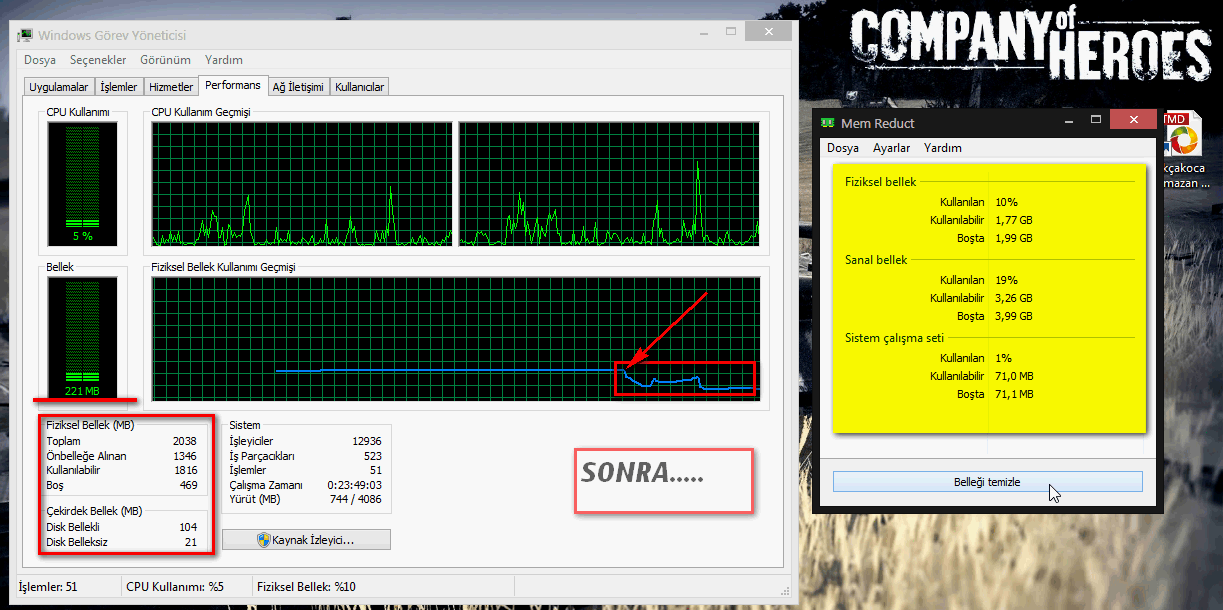This screenshot has height=610, width=1223.
Task: Click the Mem Reduct value 3,99 GB
Action: pyautogui.click(x=1014, y=316)
